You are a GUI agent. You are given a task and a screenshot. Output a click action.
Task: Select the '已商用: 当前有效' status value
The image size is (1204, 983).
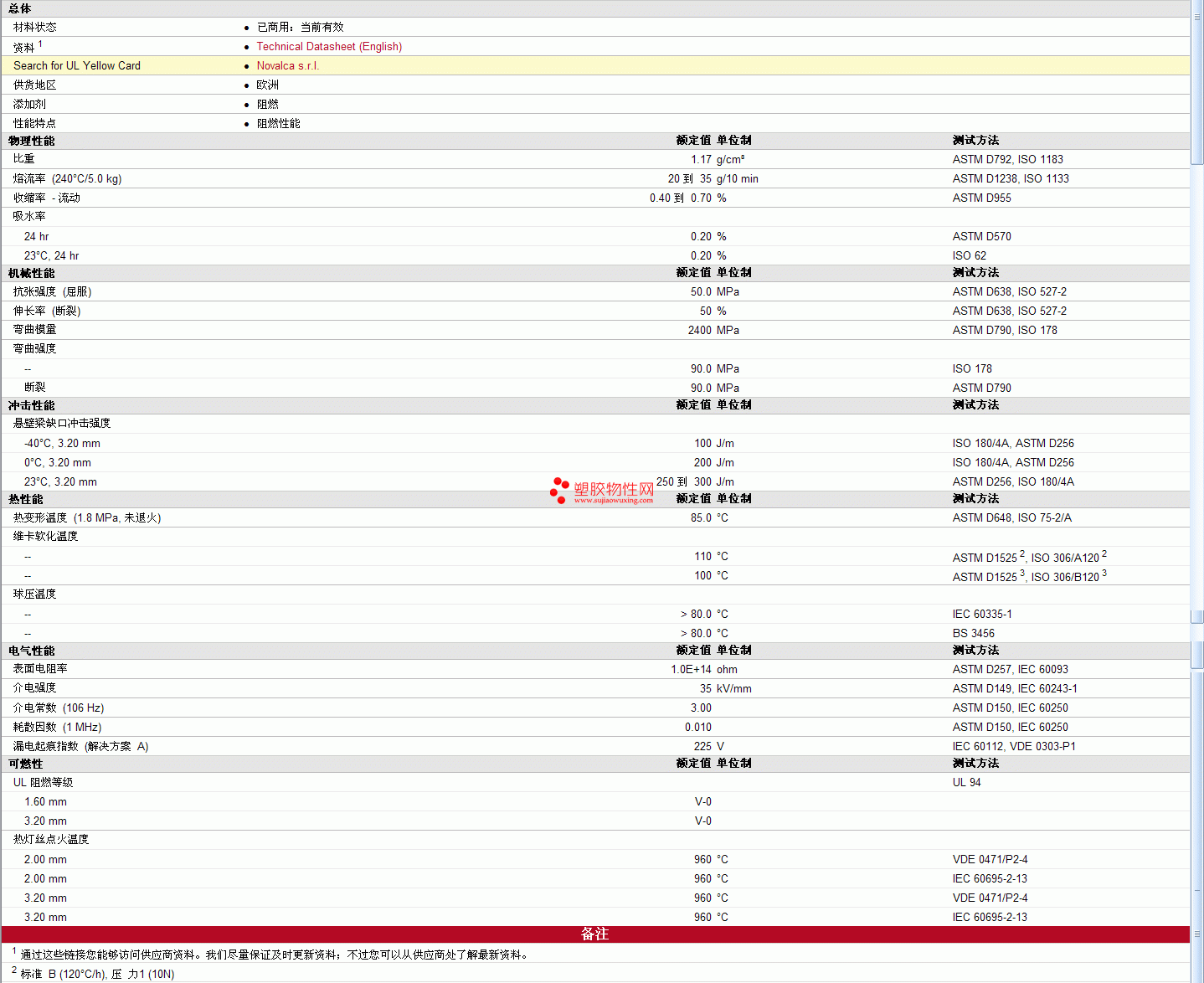tap(301, 28)
